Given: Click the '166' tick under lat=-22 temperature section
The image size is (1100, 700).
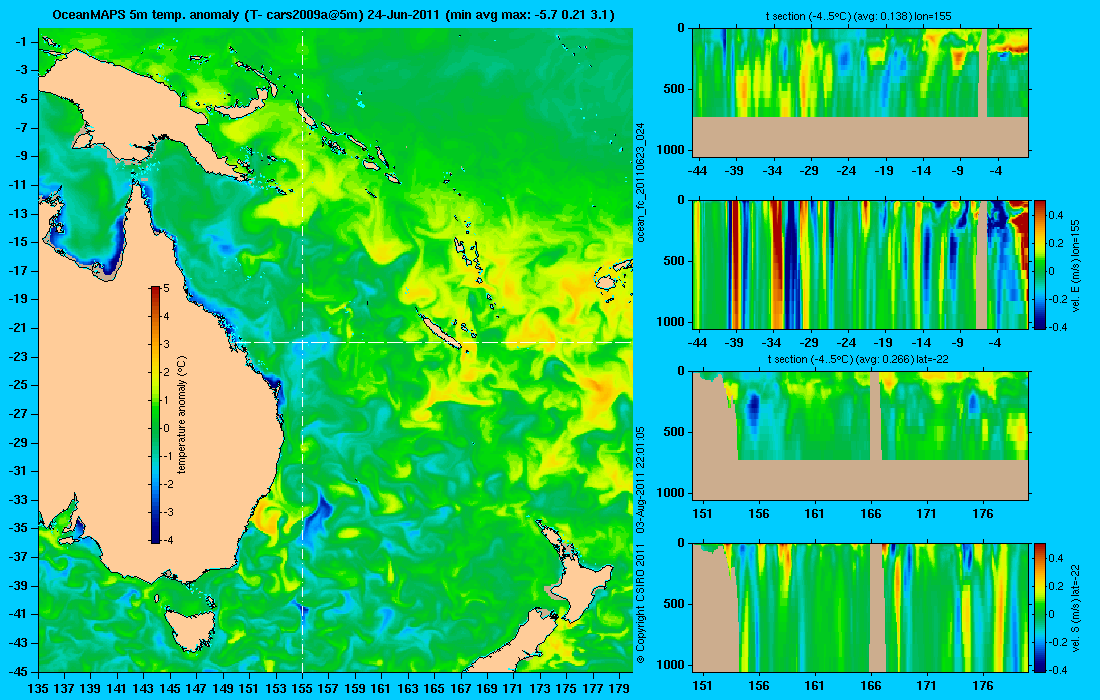Looking at the screenshot, I should point(871,513).
